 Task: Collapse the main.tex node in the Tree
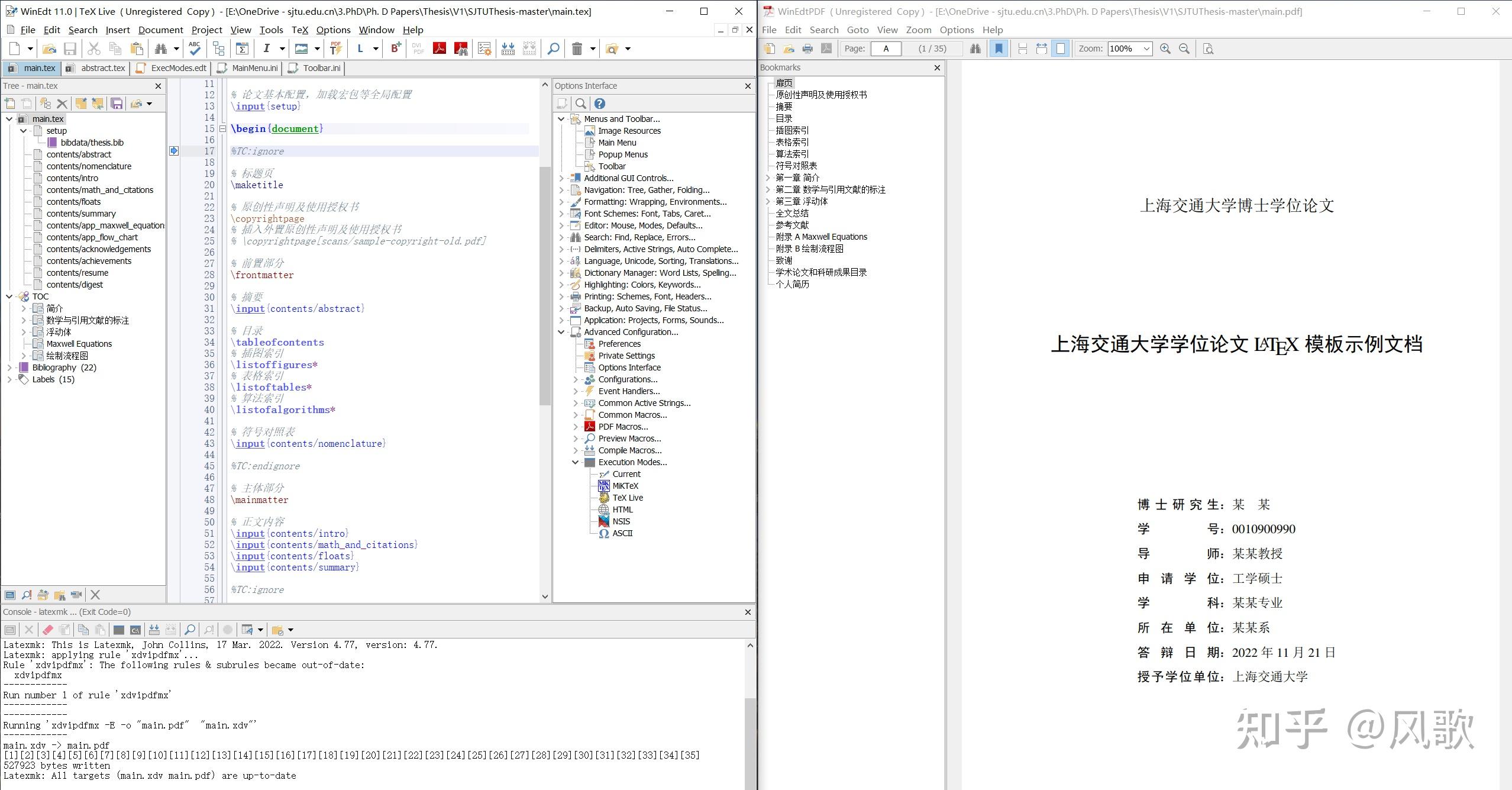[9, 119]
